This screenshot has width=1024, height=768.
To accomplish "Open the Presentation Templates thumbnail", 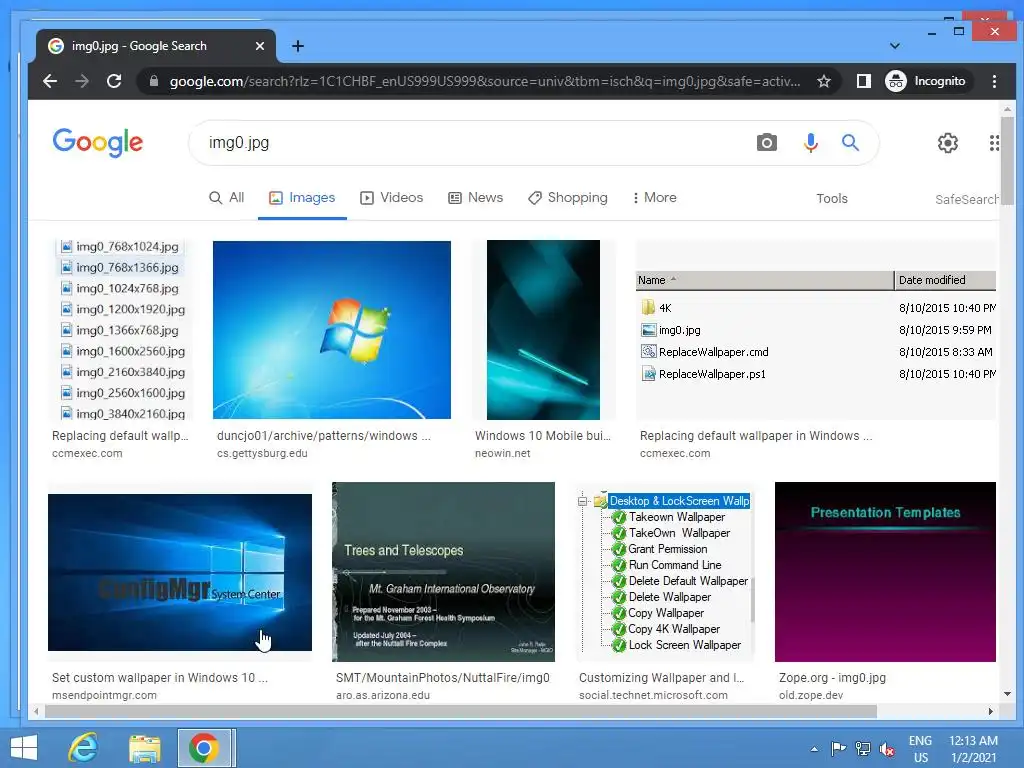I will [885, 572].
